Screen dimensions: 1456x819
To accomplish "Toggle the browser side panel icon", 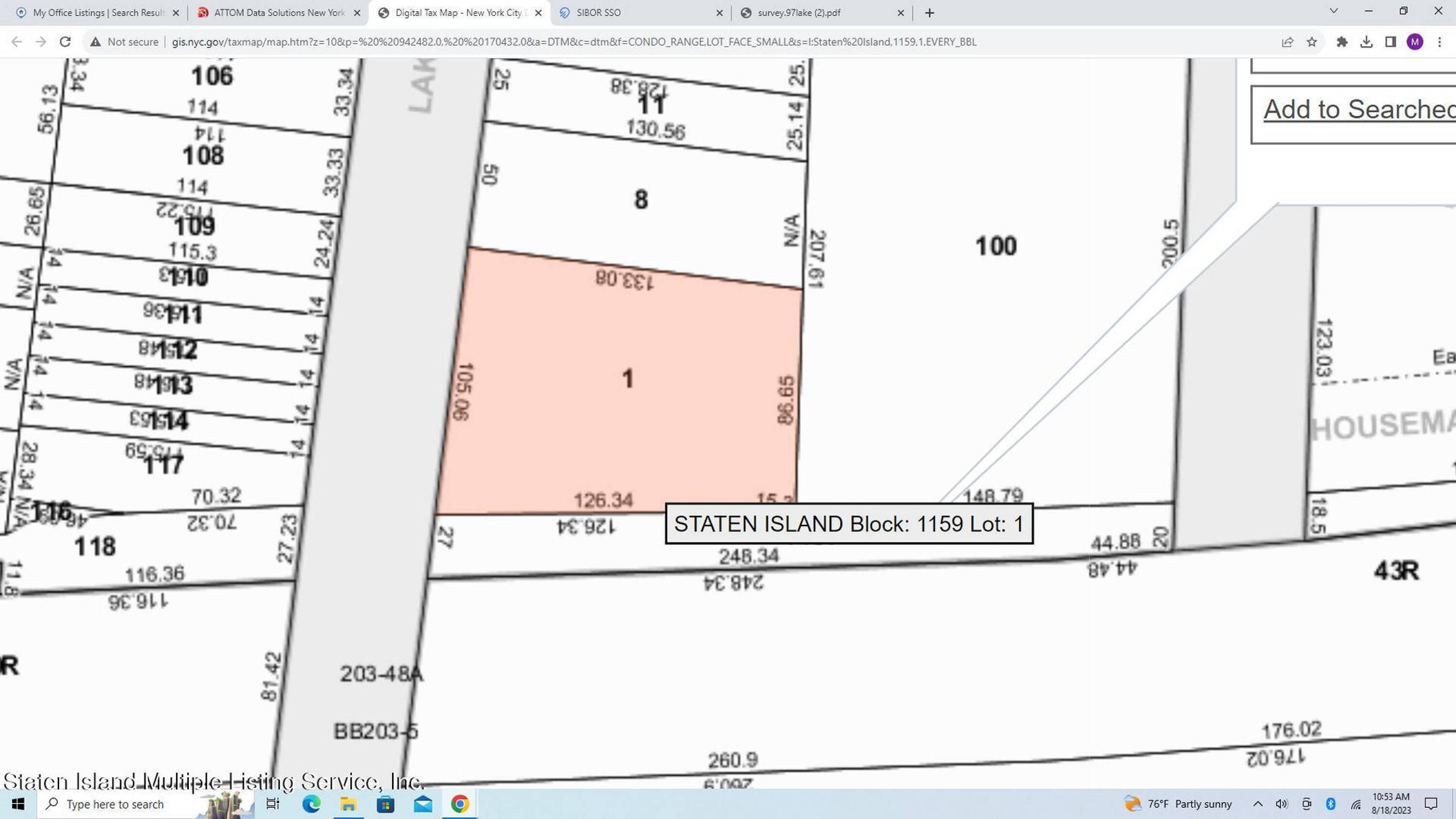I will 1390,42.
